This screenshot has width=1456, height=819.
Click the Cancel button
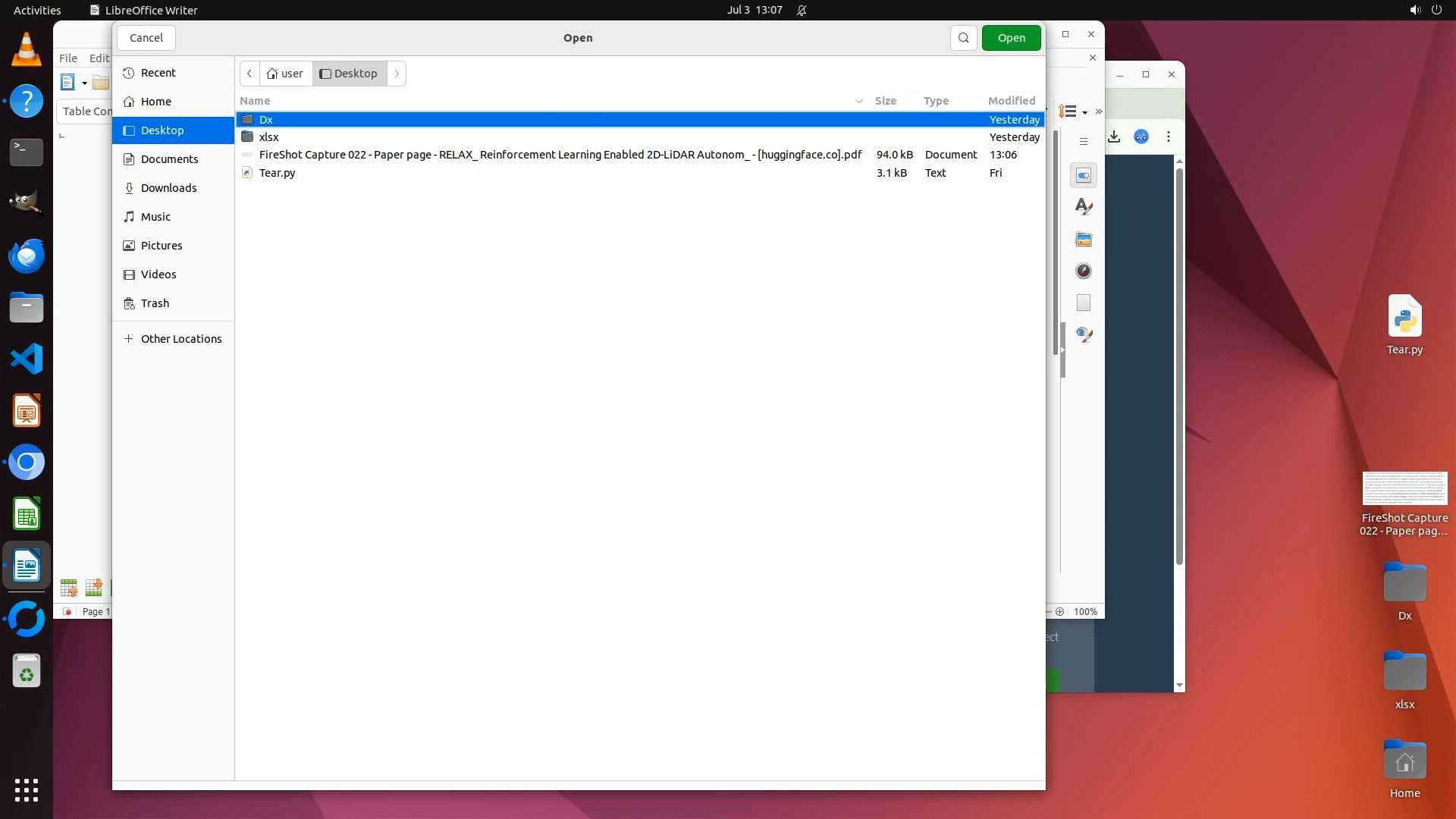pos(146,38)
